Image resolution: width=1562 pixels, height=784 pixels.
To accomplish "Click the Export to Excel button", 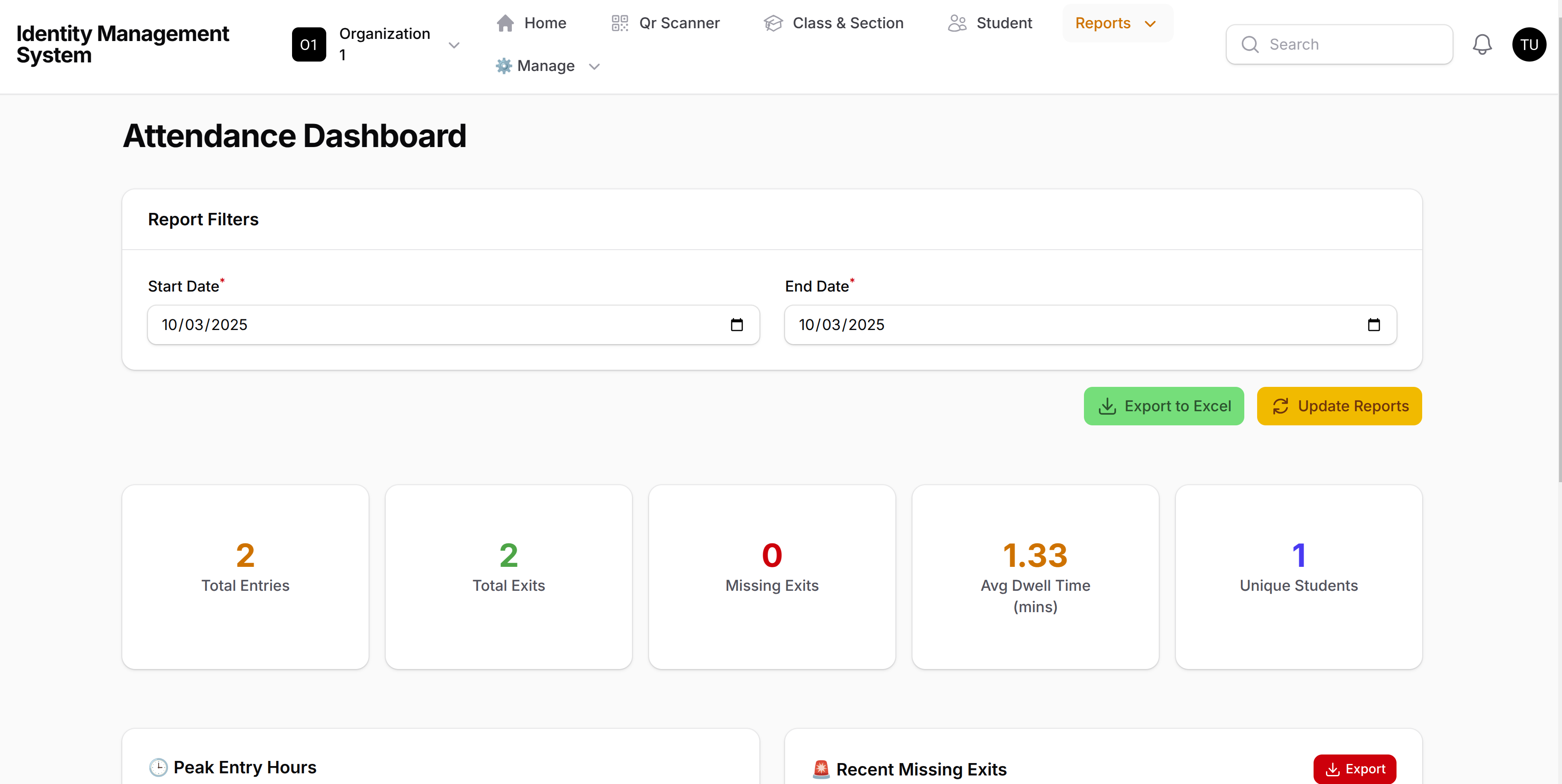I will [x=1163, y=406].
